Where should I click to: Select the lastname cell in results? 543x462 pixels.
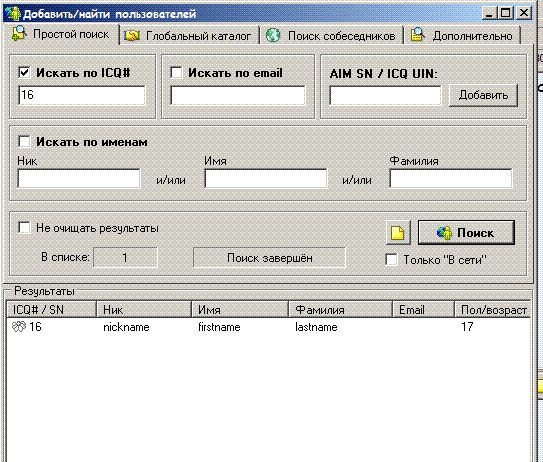pyautogui.click(x=316, y=327)
